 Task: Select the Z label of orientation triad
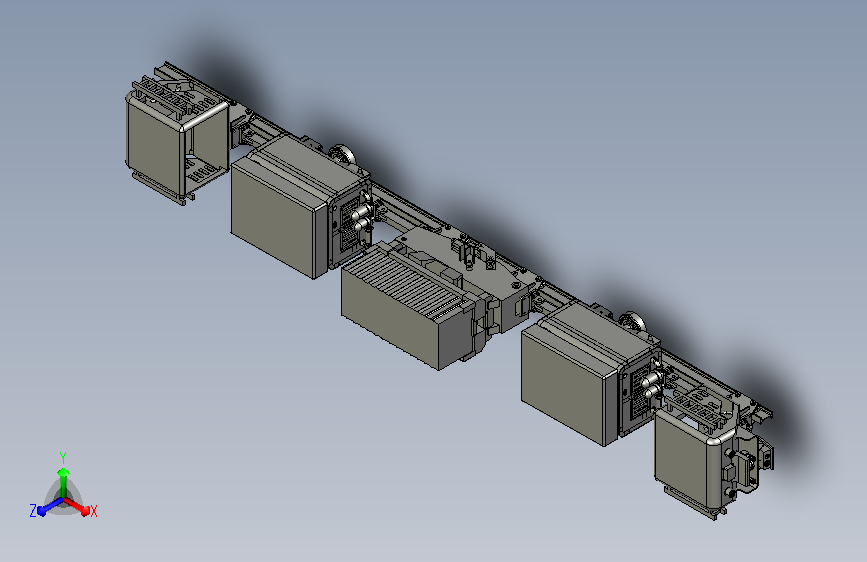click(x=33, y=511)
